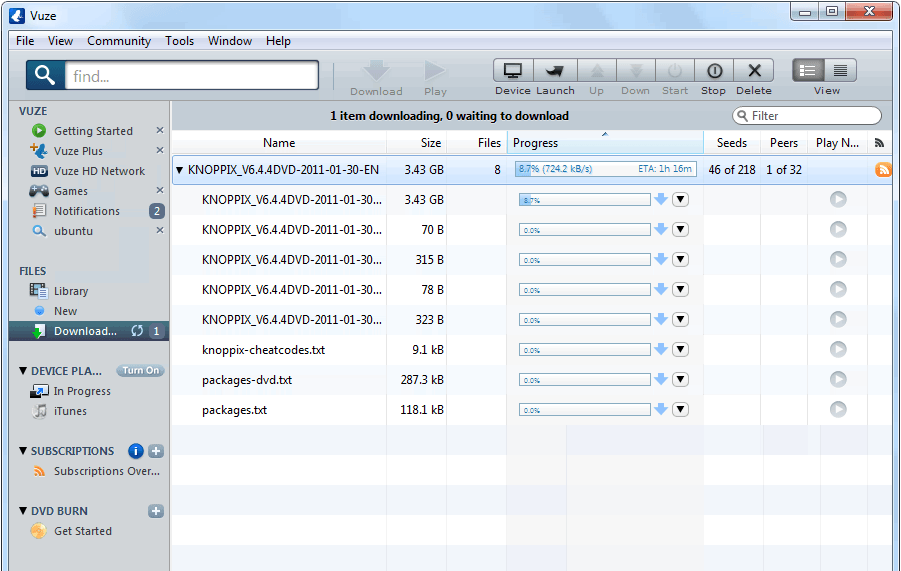
Task: Click the Launch toolbar icon
Action: (x=554, y=71)
